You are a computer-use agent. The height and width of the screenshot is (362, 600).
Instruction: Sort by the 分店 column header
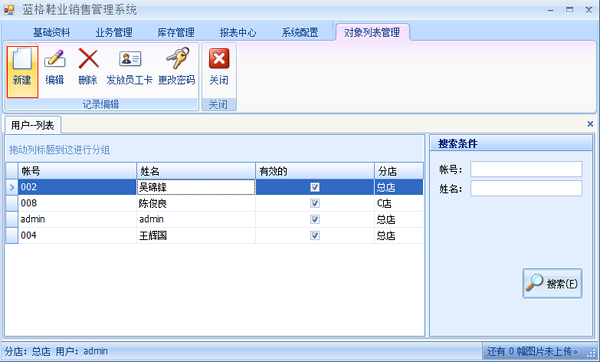399,171
